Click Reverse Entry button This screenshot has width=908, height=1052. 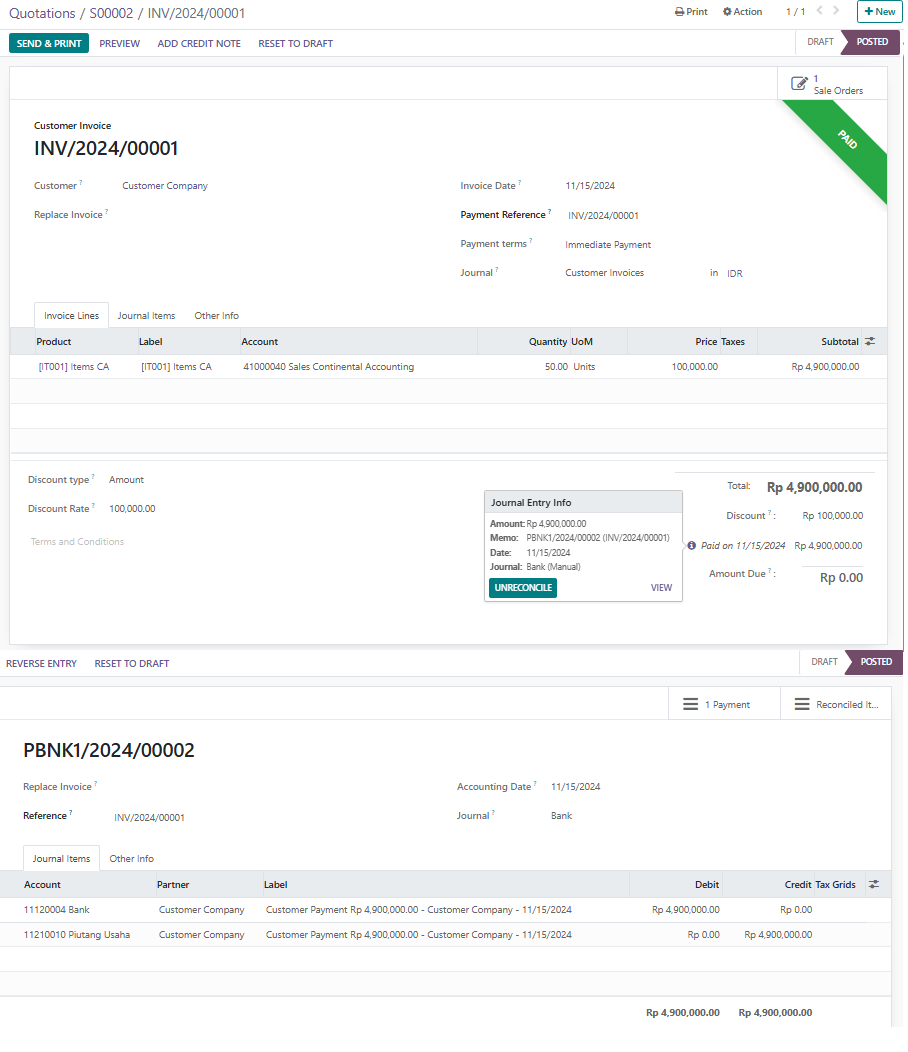click(41, 663)
